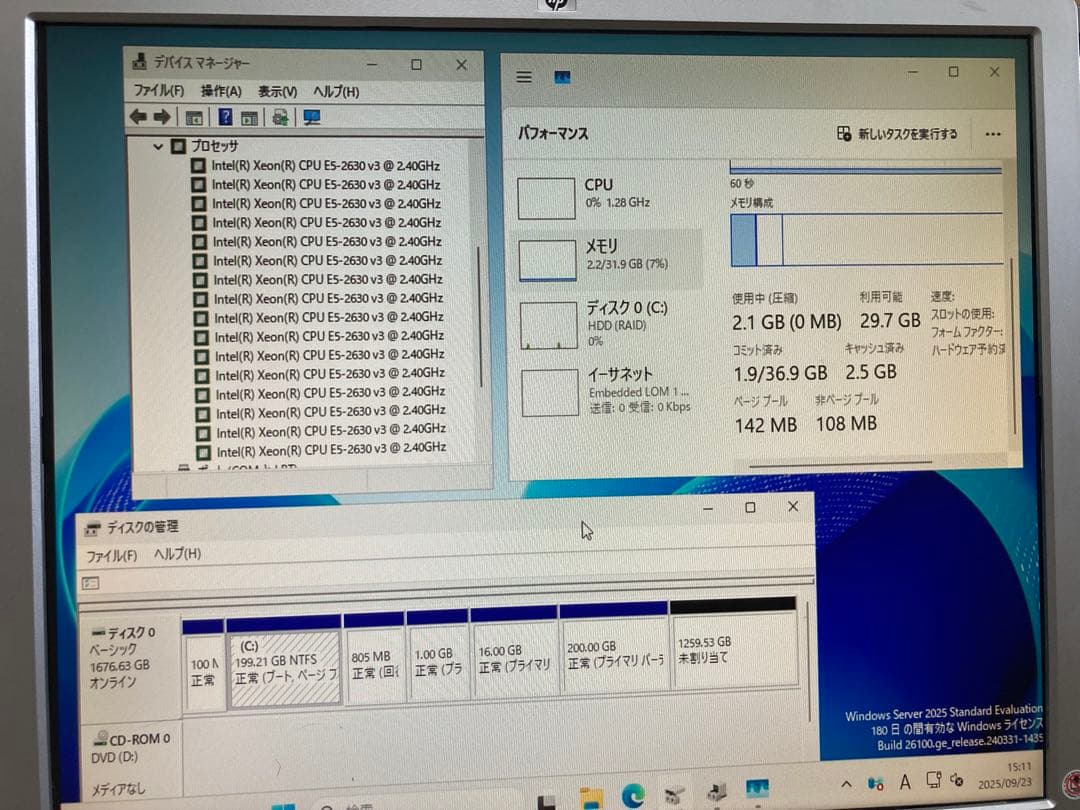Click the 使用中 (圧縮) 2.1 GB value
The image size is (1080, 810).
[787, 322]
